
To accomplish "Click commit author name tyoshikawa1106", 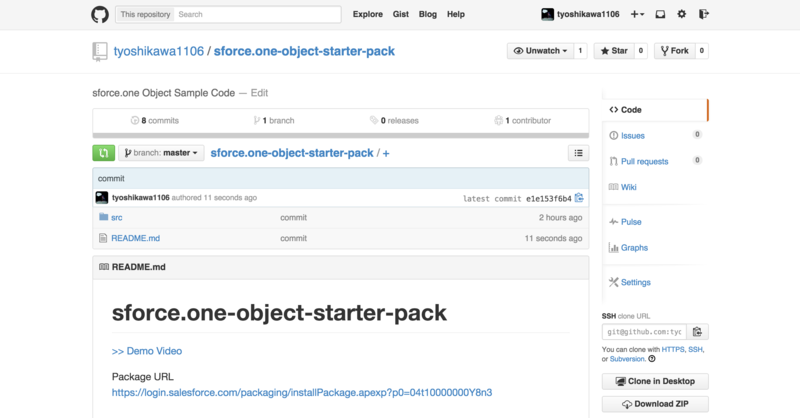I will [141, 198].
